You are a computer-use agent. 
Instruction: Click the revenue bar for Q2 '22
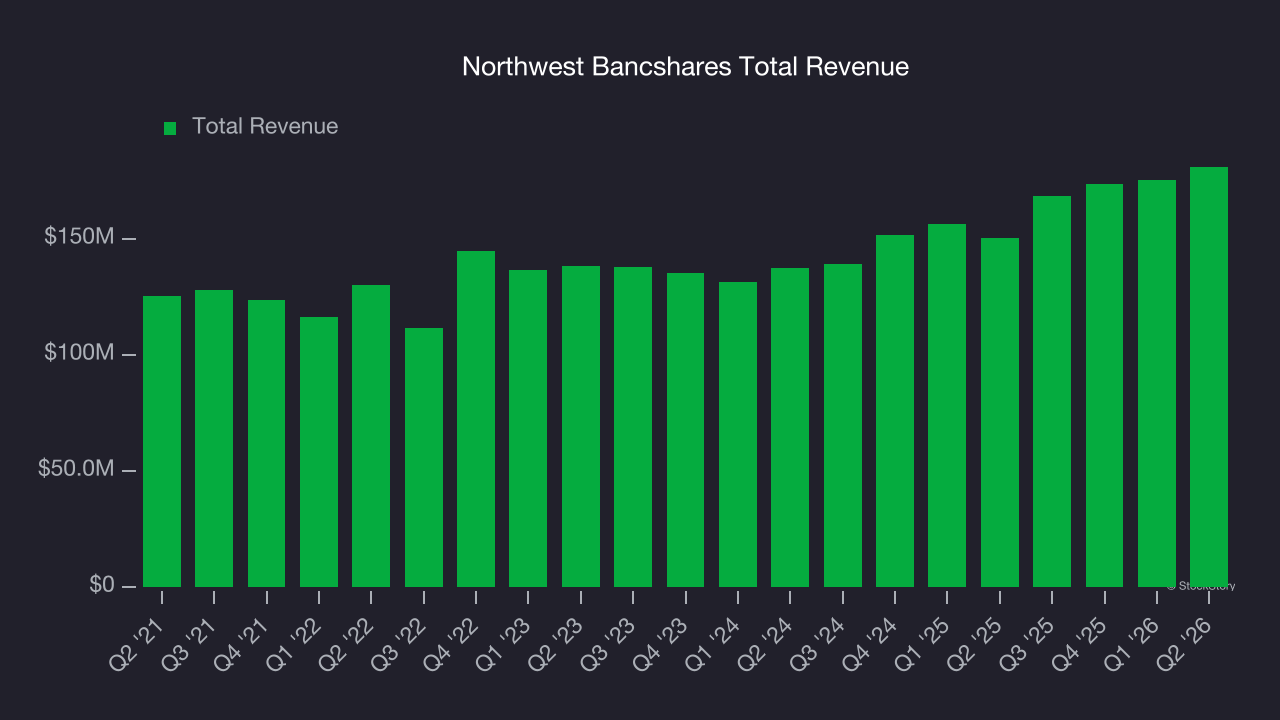tap(371, 436)
